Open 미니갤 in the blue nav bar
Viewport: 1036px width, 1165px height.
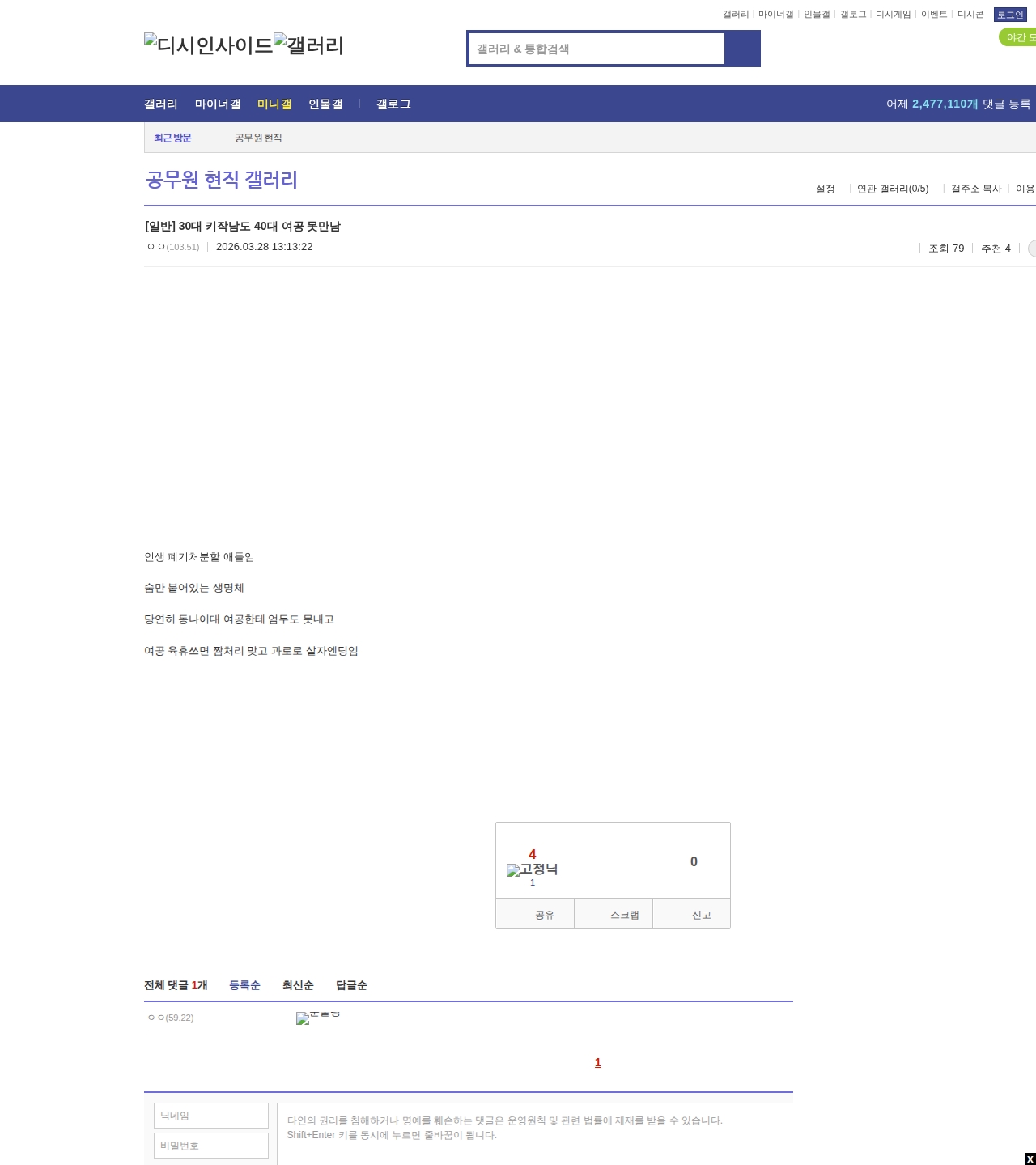[x=274, y=104]
